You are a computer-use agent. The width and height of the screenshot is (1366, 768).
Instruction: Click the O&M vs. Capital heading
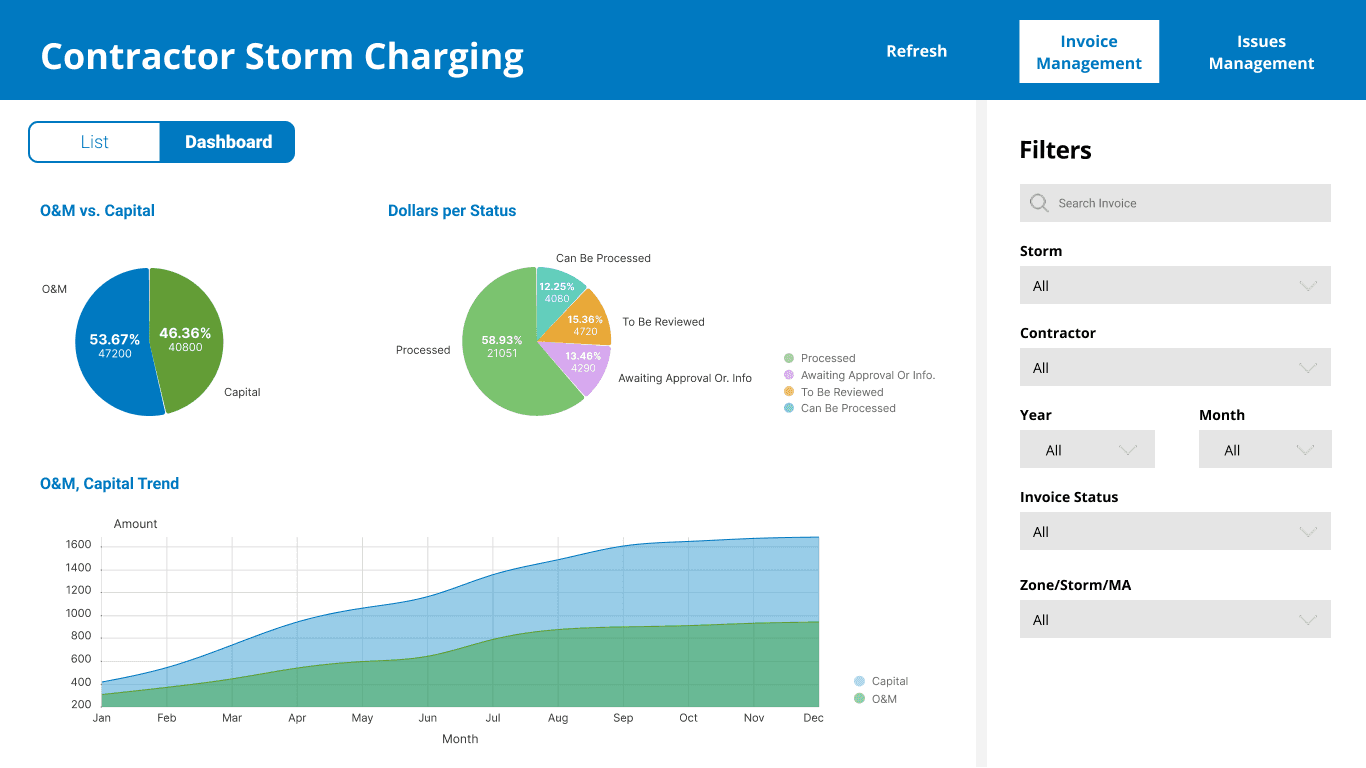pyautogui.click(x=97, y=211)
